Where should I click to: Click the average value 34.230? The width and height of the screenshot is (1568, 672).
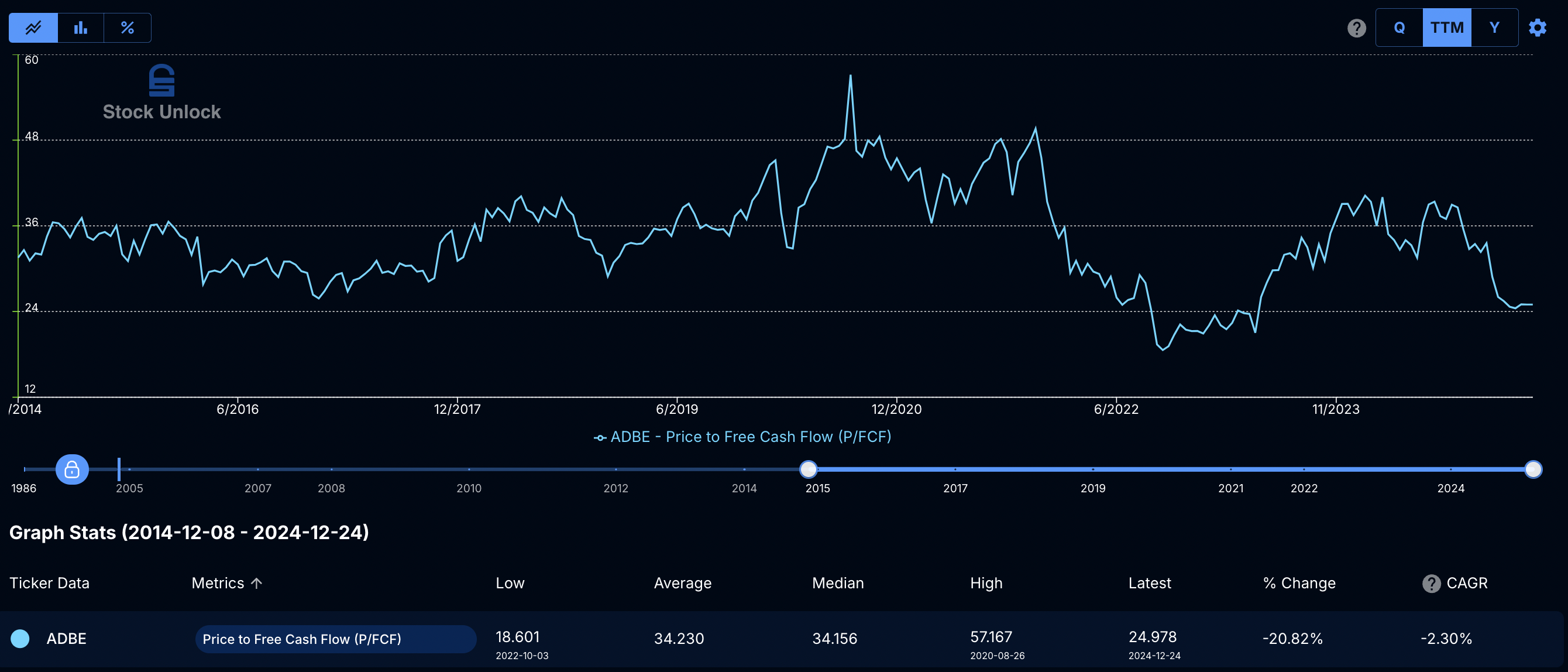coord(679,639)
